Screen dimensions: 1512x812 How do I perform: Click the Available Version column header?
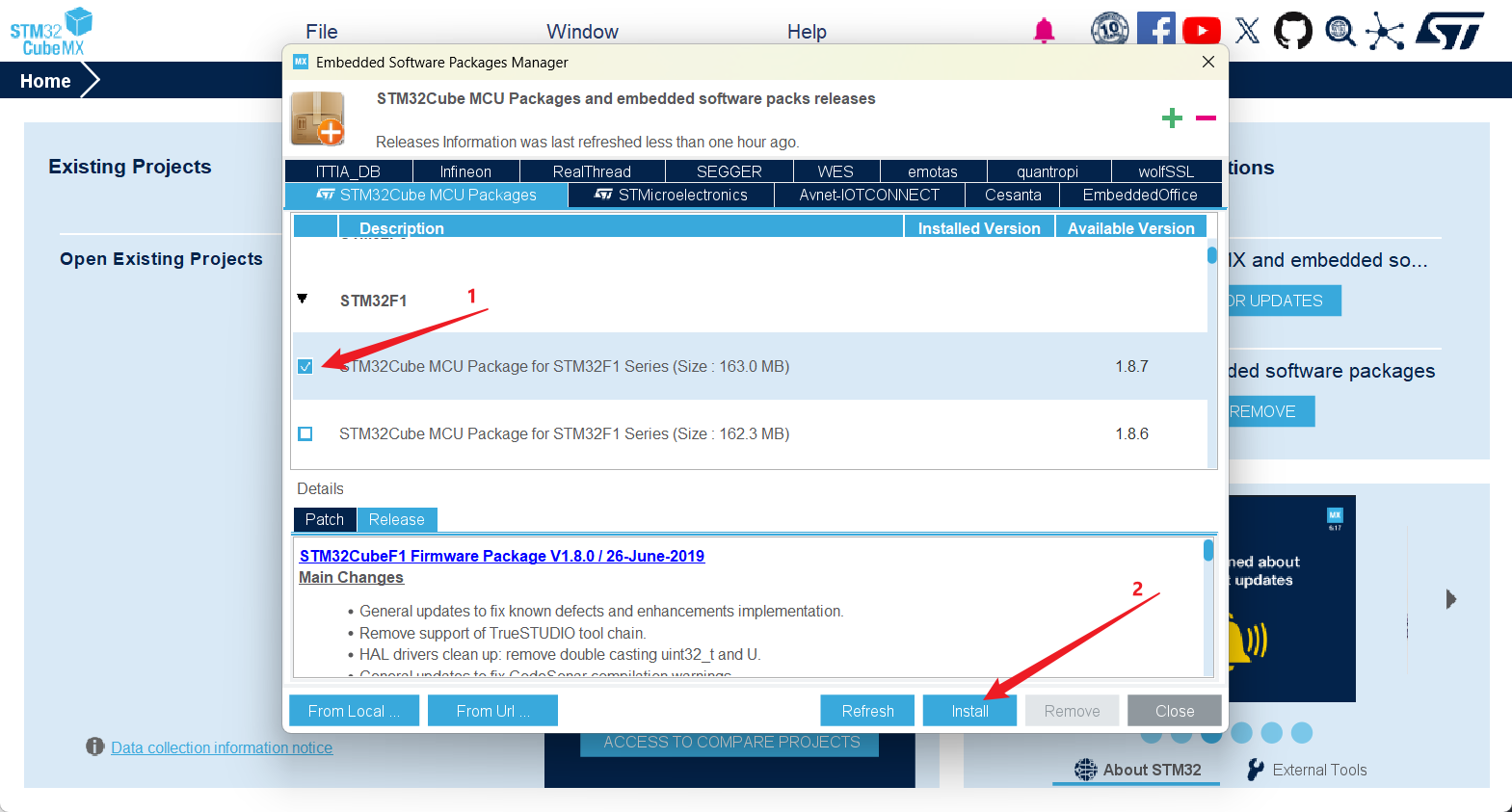point(1131,227)
